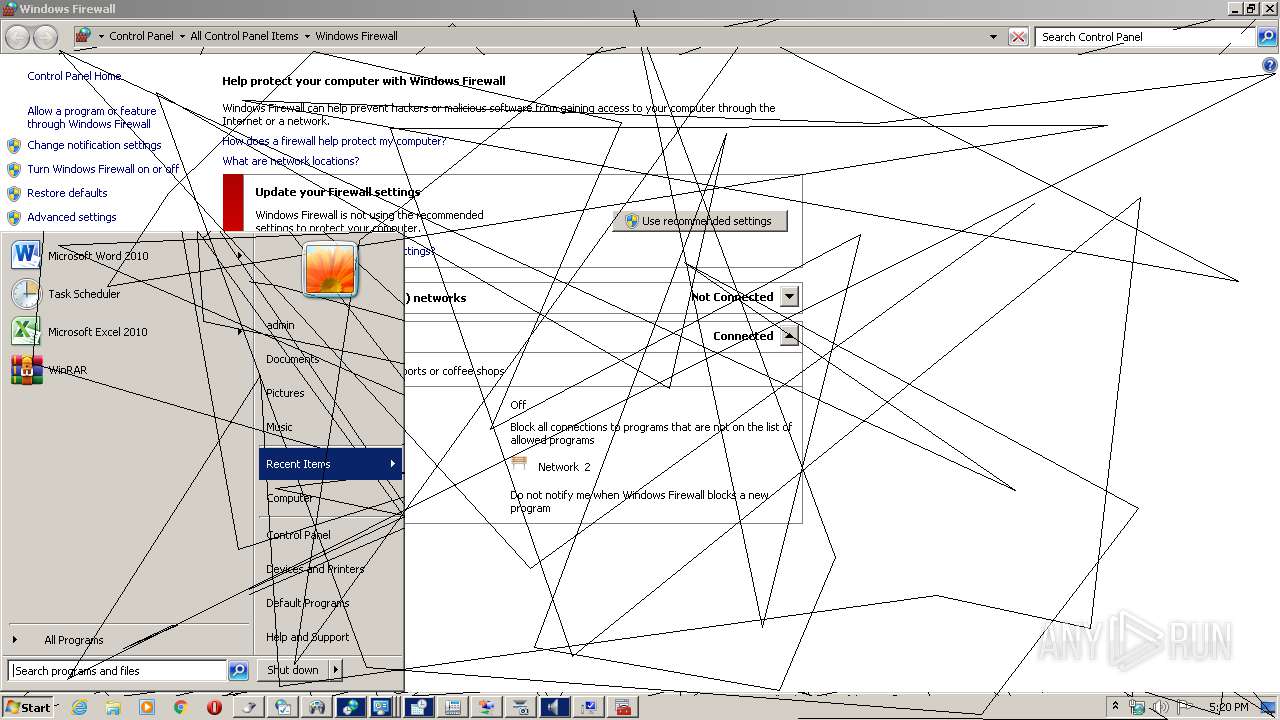Click the help question mark icon

(1270, 66)
